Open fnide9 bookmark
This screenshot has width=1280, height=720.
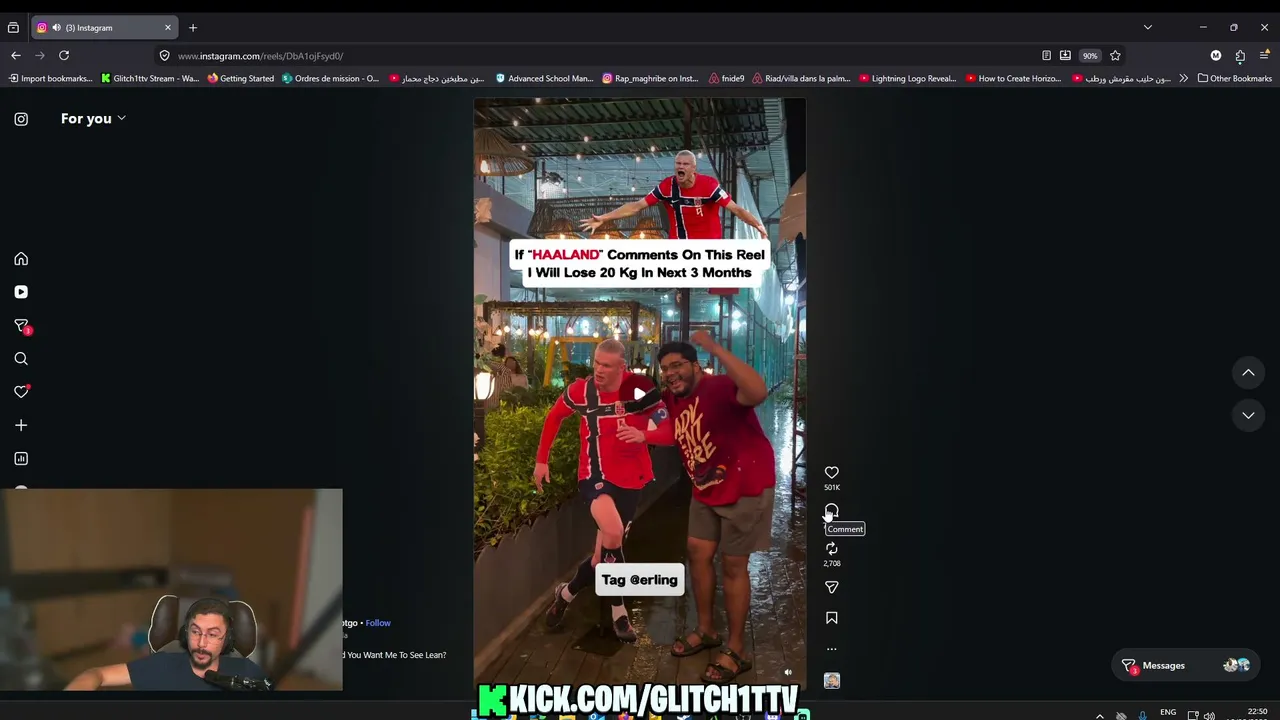click(x=727, y=78)
